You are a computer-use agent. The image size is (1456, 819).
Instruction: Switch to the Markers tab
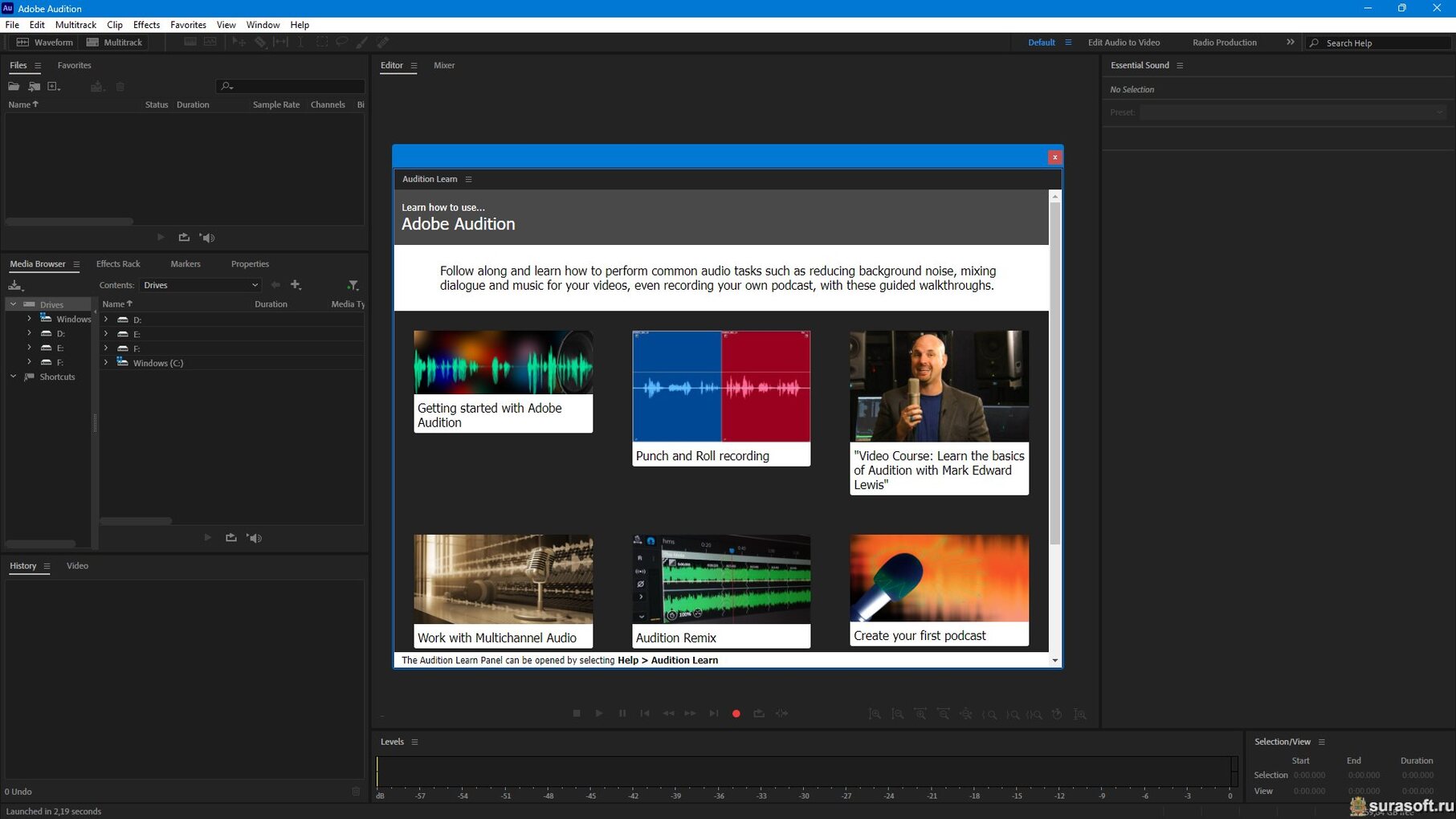[x=186, y=264]
